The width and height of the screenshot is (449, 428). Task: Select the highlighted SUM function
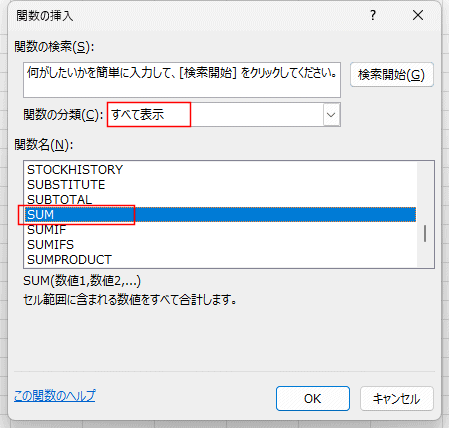[x=221, y=215]
